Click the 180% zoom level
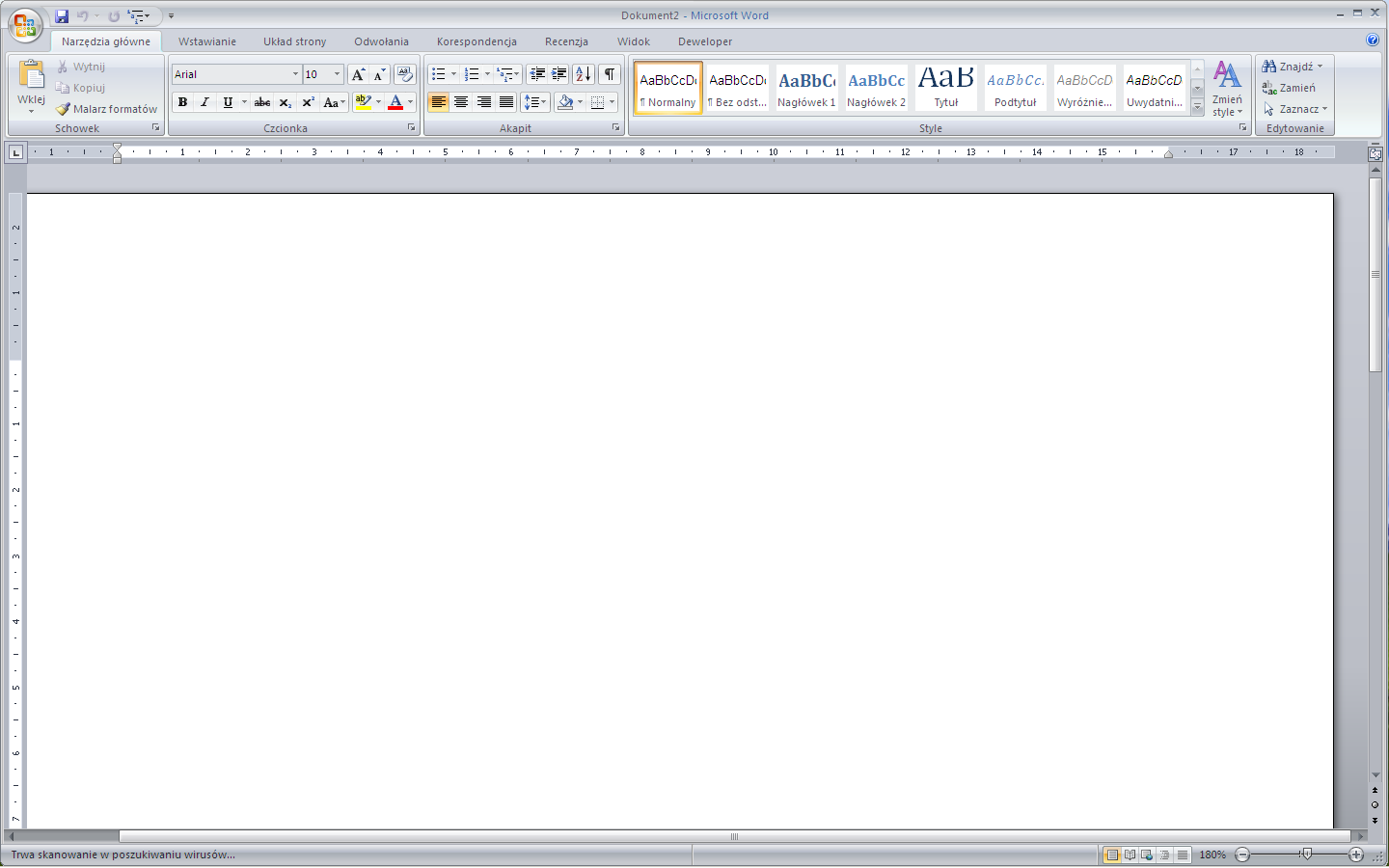 pos(1212,854)
